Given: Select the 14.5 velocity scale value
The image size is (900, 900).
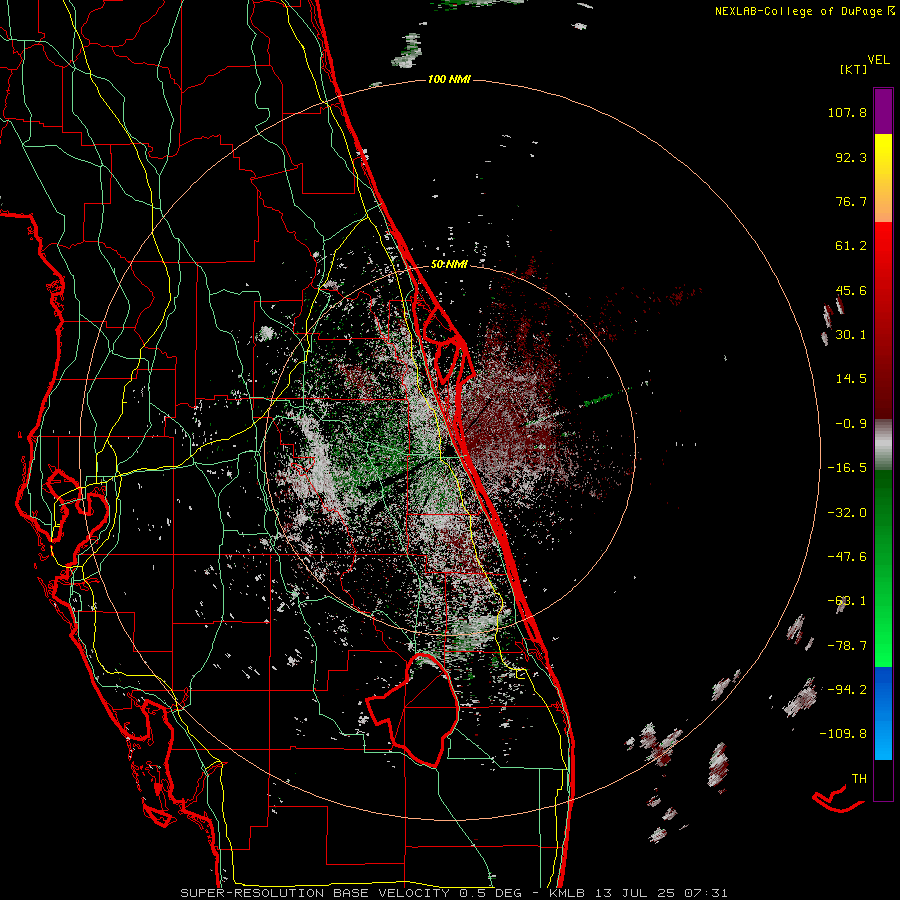Looking at the screenshot, I should [x=851, y=379].
